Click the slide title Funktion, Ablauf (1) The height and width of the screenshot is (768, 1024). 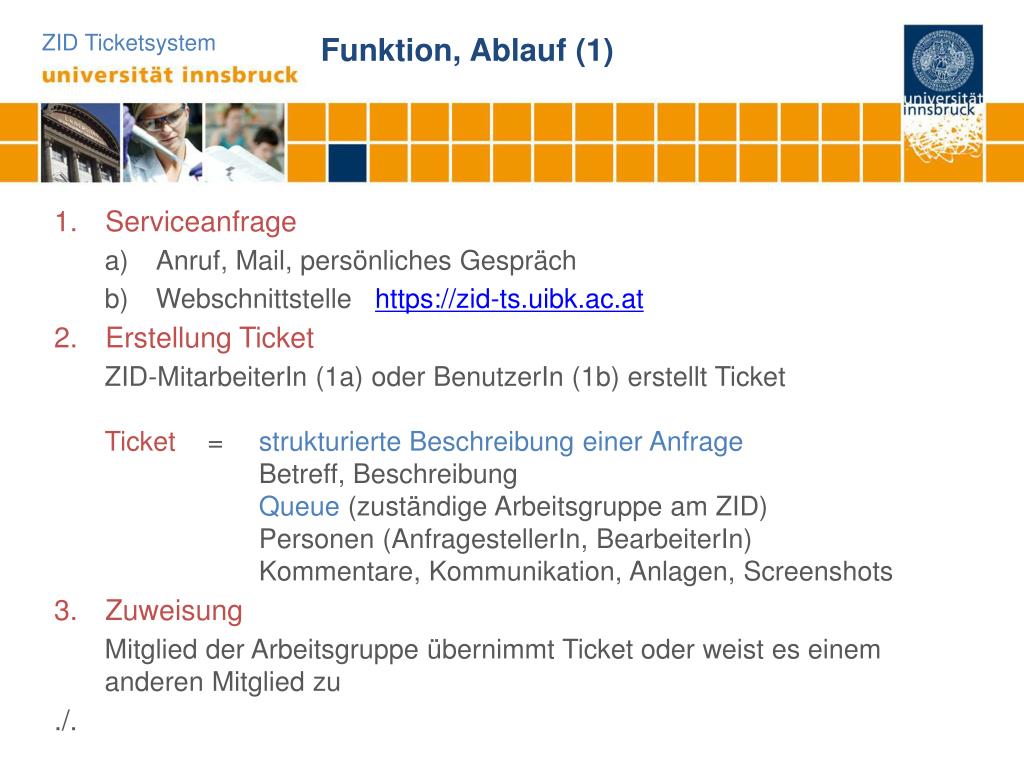coord(467,50)
